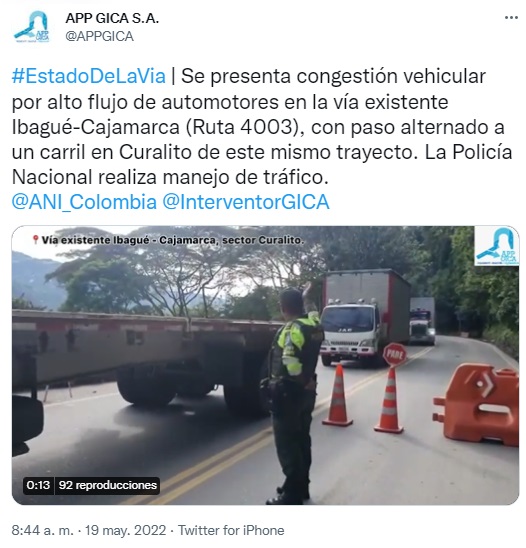Click the 92 reproducciones view count

108,485
